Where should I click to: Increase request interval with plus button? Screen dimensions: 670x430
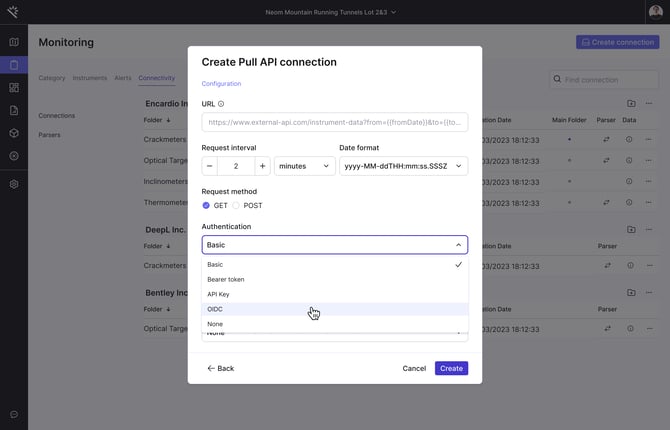262,166
